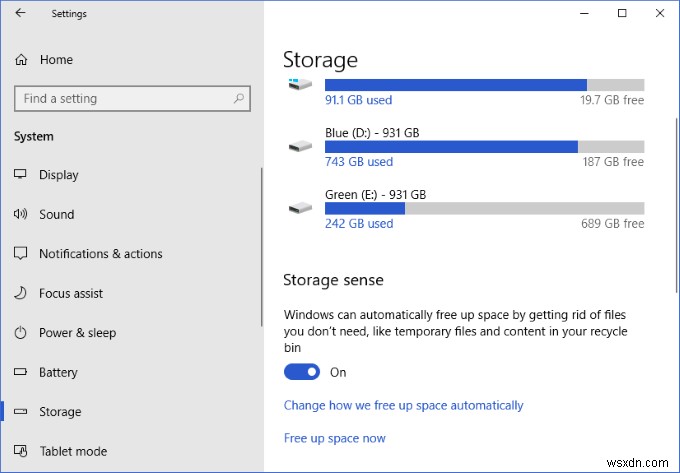
Task: Click the main page vertical scrollbar
Action: (677, 205)
